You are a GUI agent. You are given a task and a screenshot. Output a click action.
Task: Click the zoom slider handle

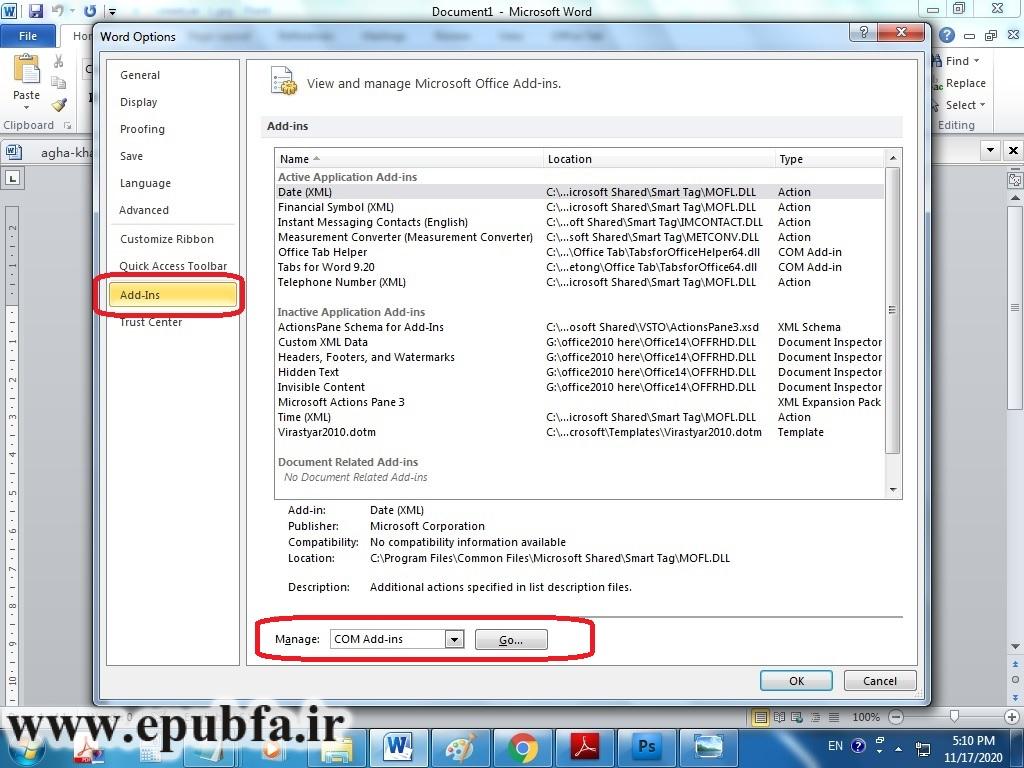tap(955, 717)
